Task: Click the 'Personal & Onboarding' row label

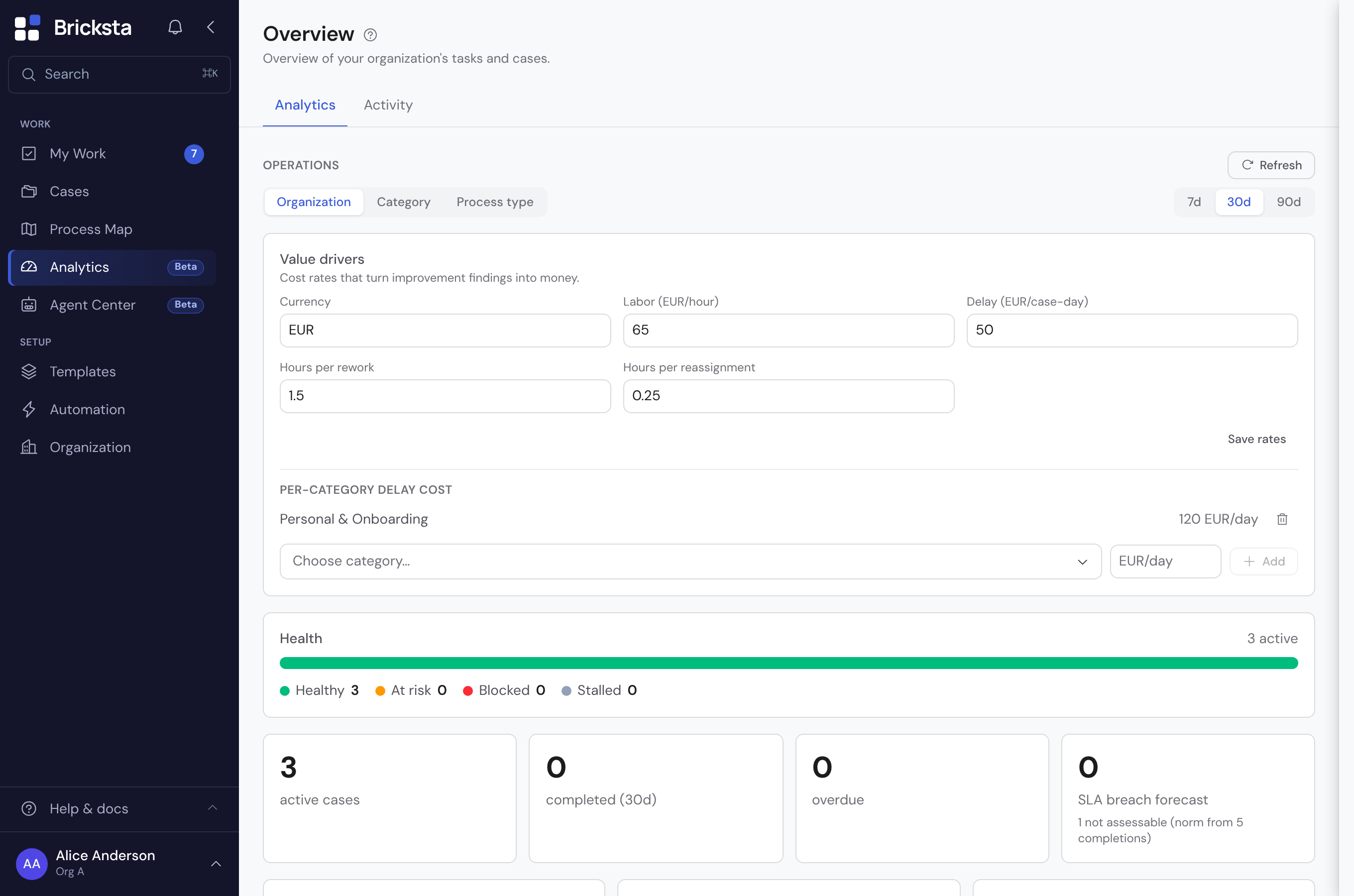Action: point(353,519)
